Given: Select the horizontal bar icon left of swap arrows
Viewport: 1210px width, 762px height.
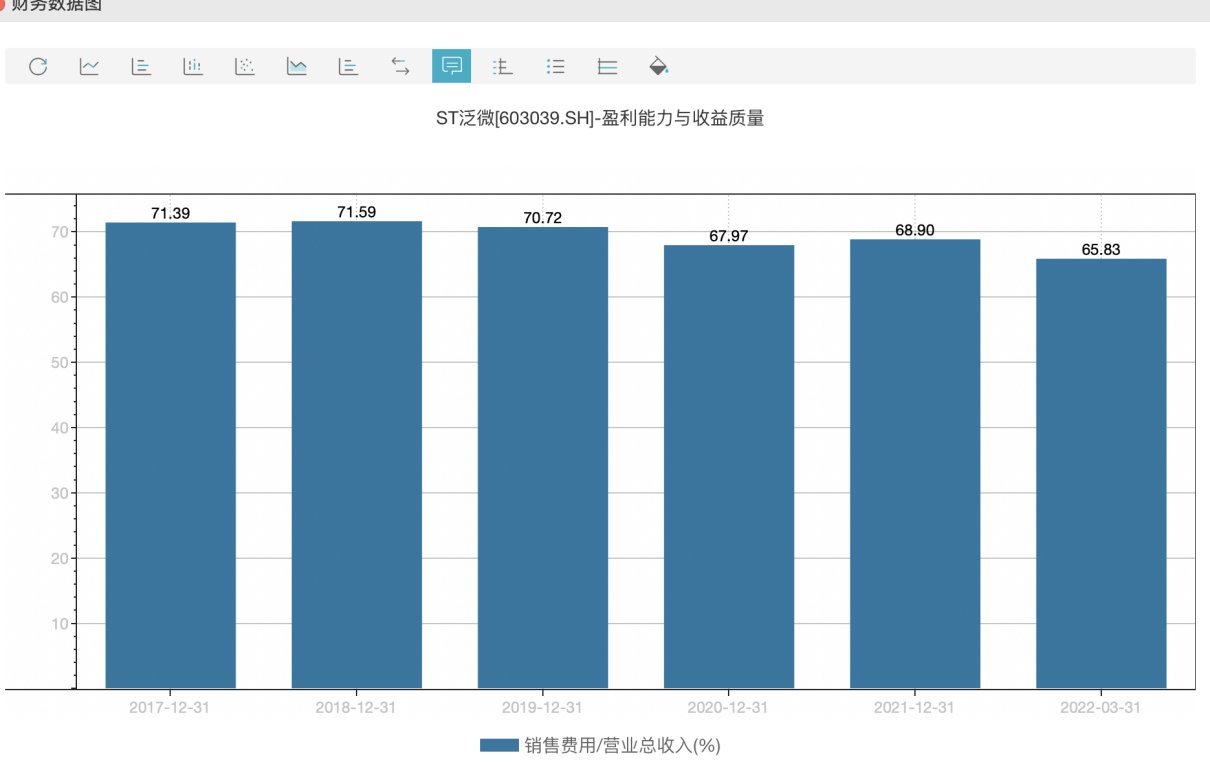Looking at the screenshot, I should click(x=348, y=67).
